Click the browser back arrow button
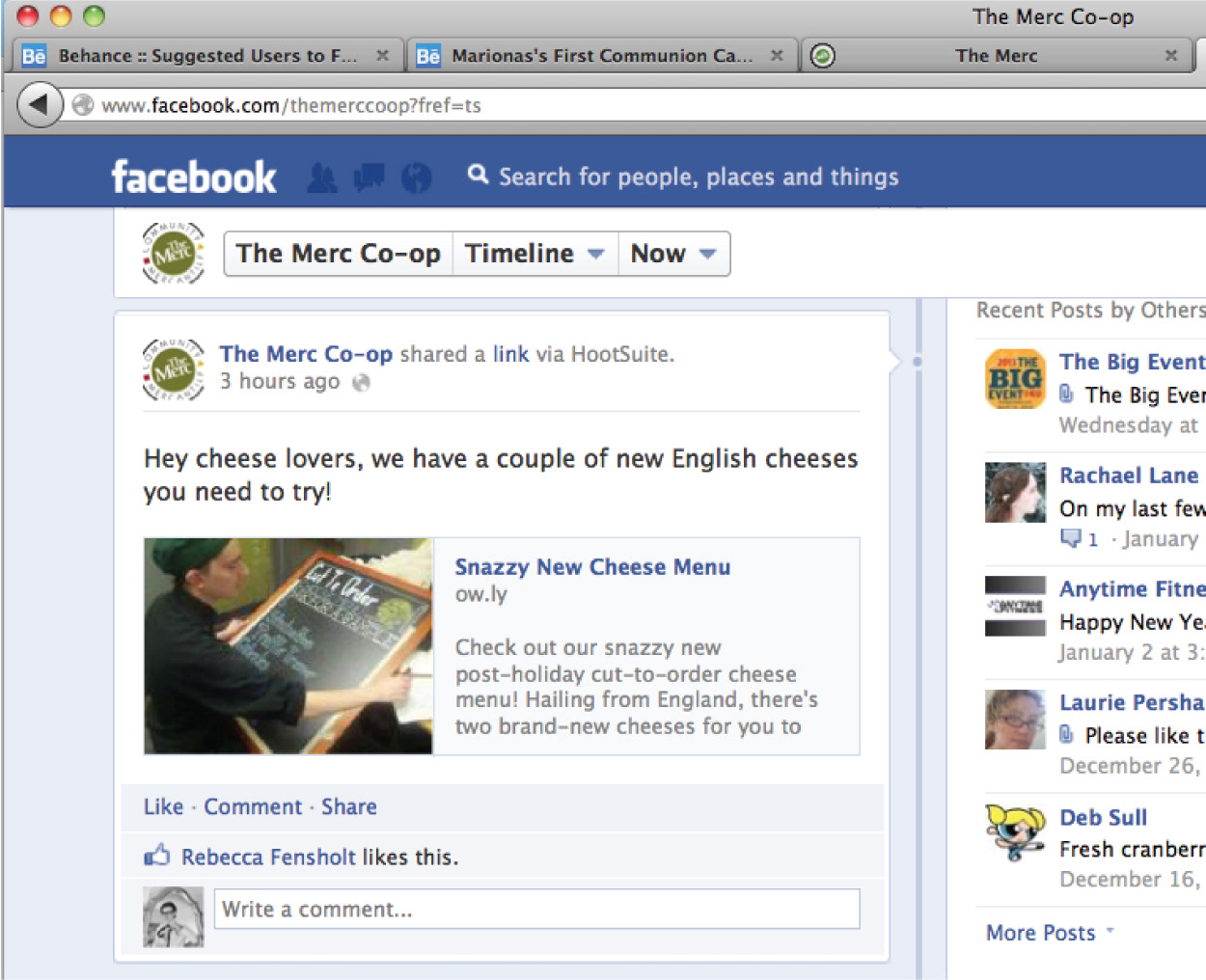Image resolution: width=1206 pixels, height=980 pixels. click(40, 104)
